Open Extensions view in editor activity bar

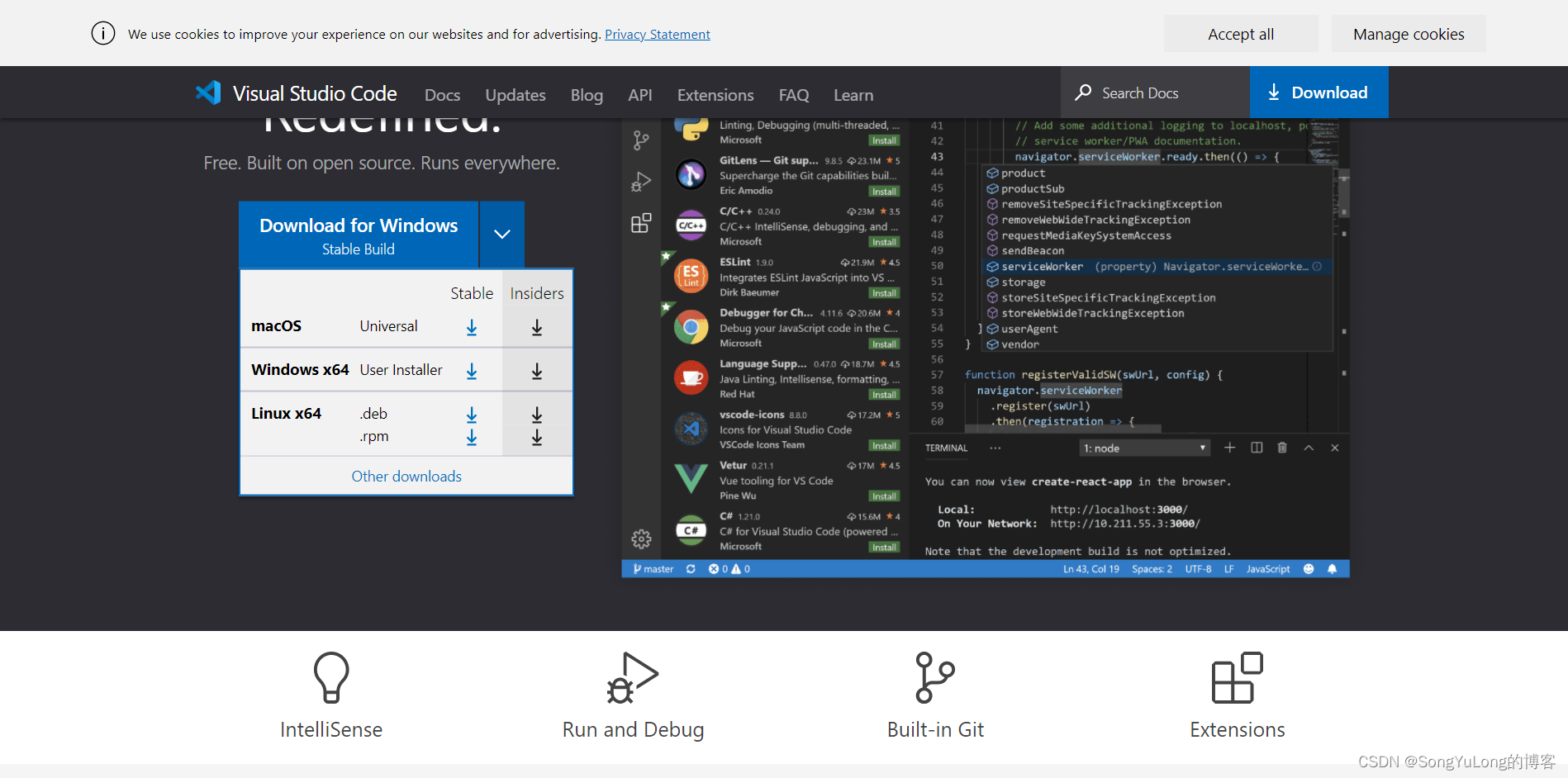click(641, 223)
